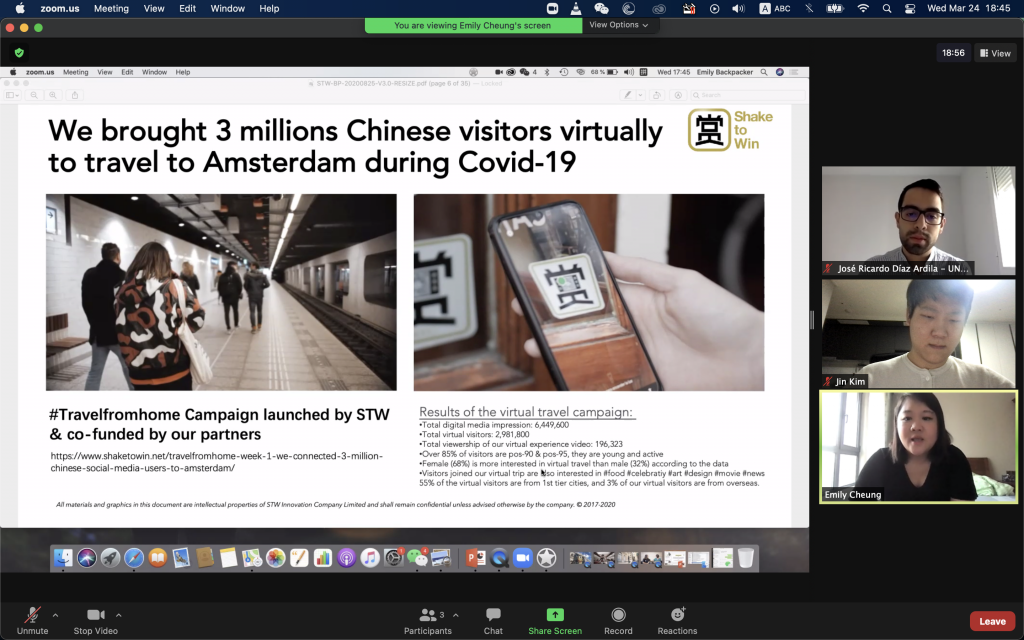Open the Meeting menu

pos(111,8)
